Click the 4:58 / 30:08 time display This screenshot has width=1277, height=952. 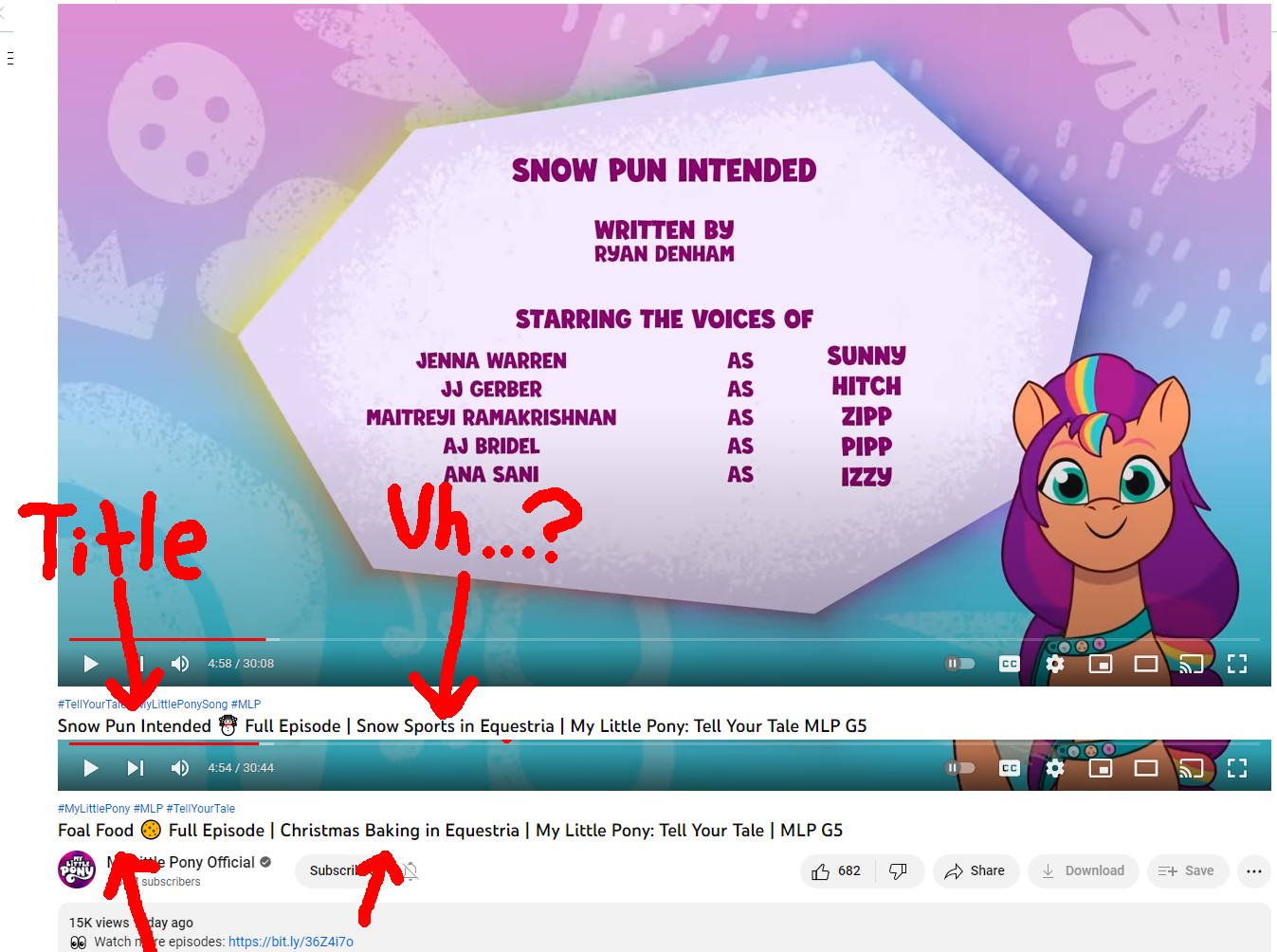241,664
